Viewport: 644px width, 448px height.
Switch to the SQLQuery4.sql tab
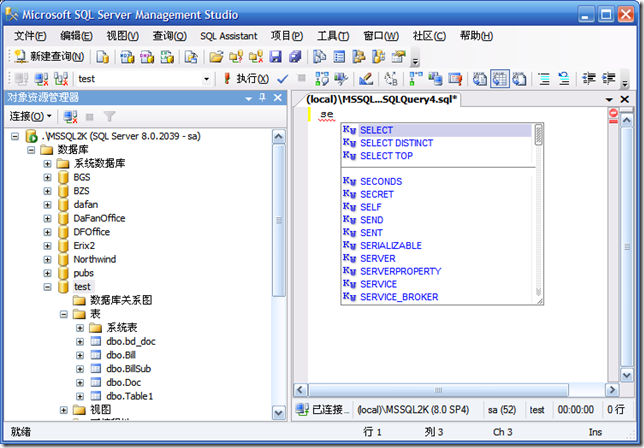point(381,99)
